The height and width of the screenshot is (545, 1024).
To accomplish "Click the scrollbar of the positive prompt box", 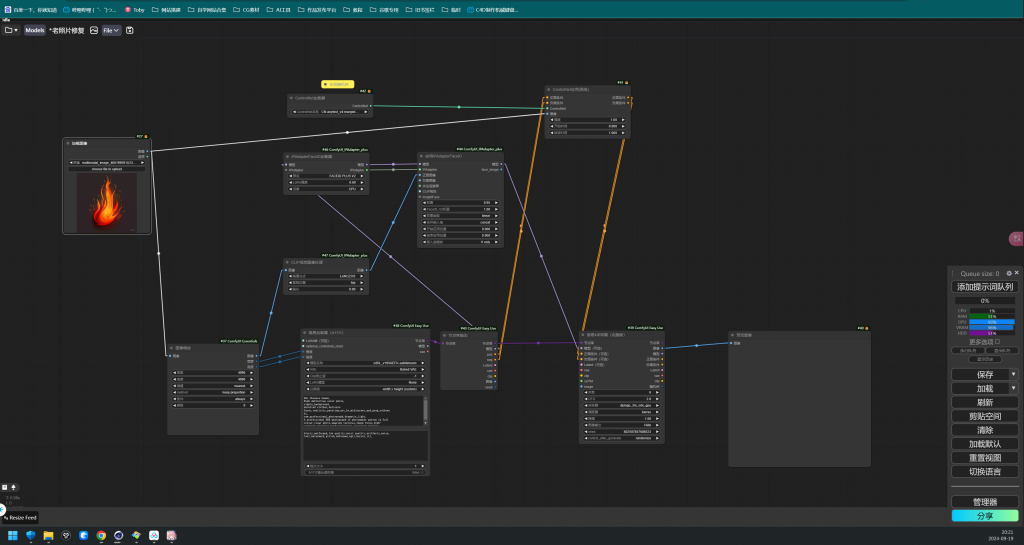I will pyautogui.click(x=426, y=411).
